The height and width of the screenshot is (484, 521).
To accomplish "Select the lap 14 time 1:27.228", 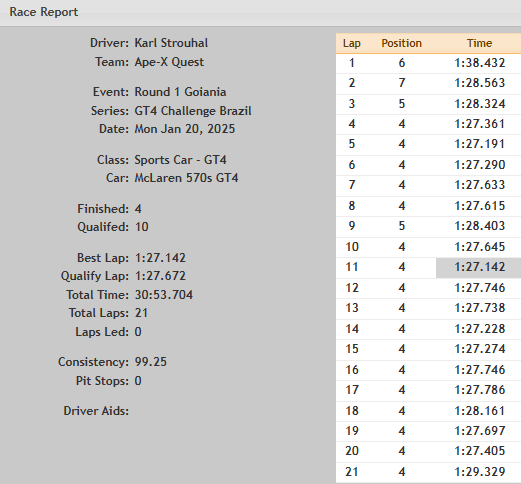I will (x=480, y=329).
